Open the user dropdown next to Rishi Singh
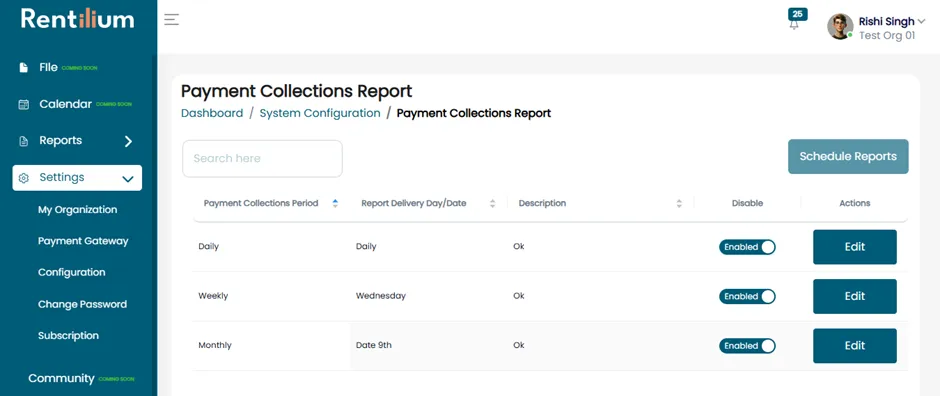940x396 pixels. (921, 22)
